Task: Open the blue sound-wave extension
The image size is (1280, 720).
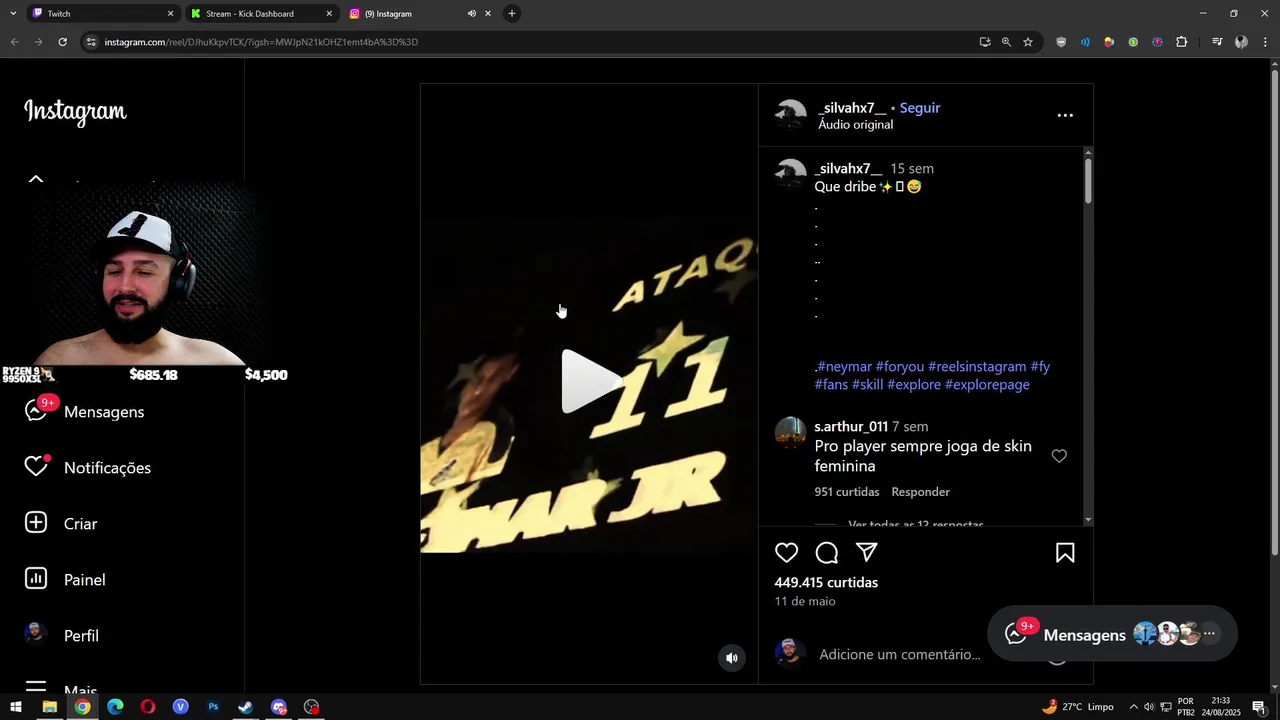Action: [x=1085, y=42]
